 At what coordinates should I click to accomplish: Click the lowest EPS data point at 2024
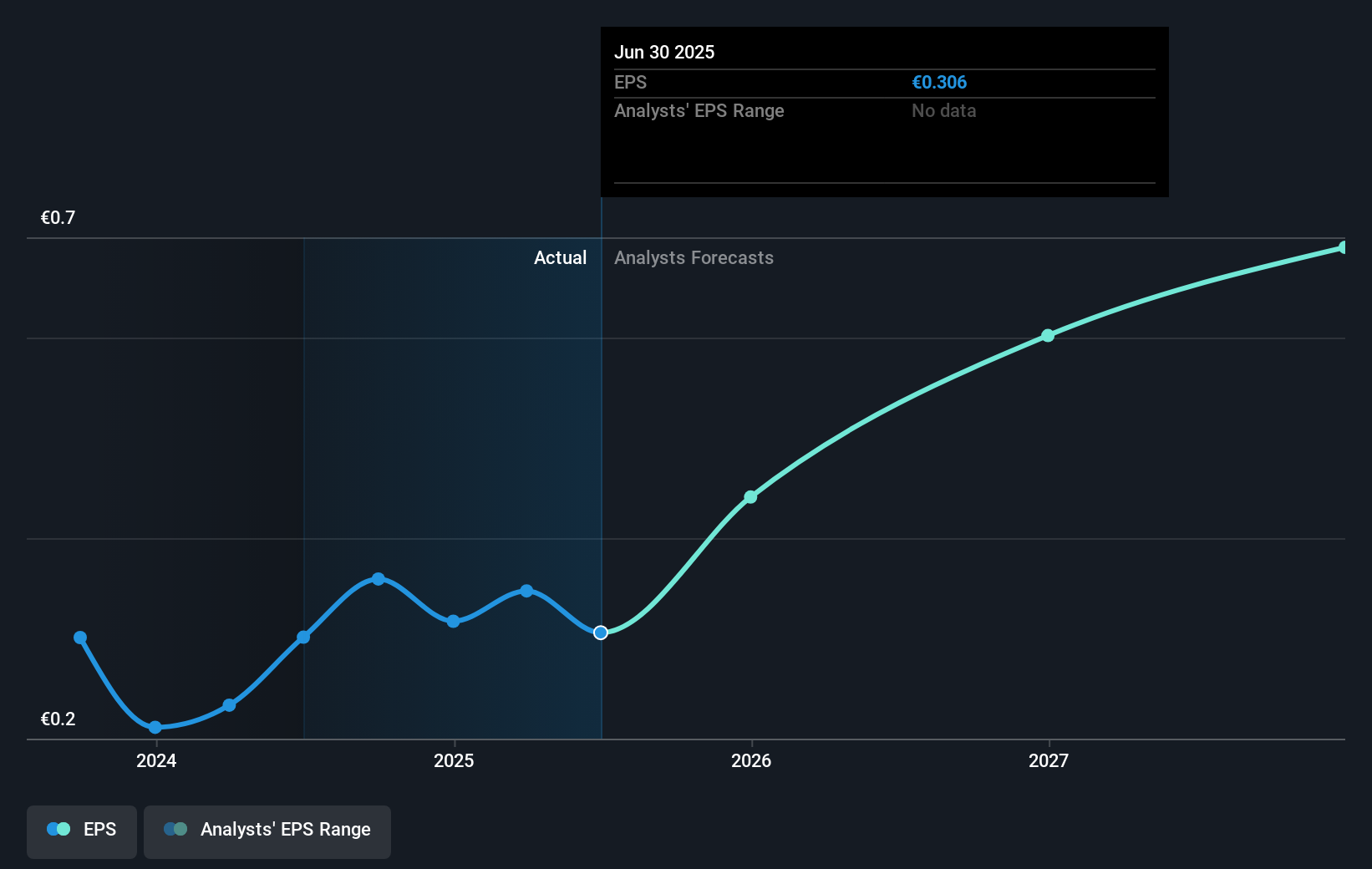tap(155, 727)
